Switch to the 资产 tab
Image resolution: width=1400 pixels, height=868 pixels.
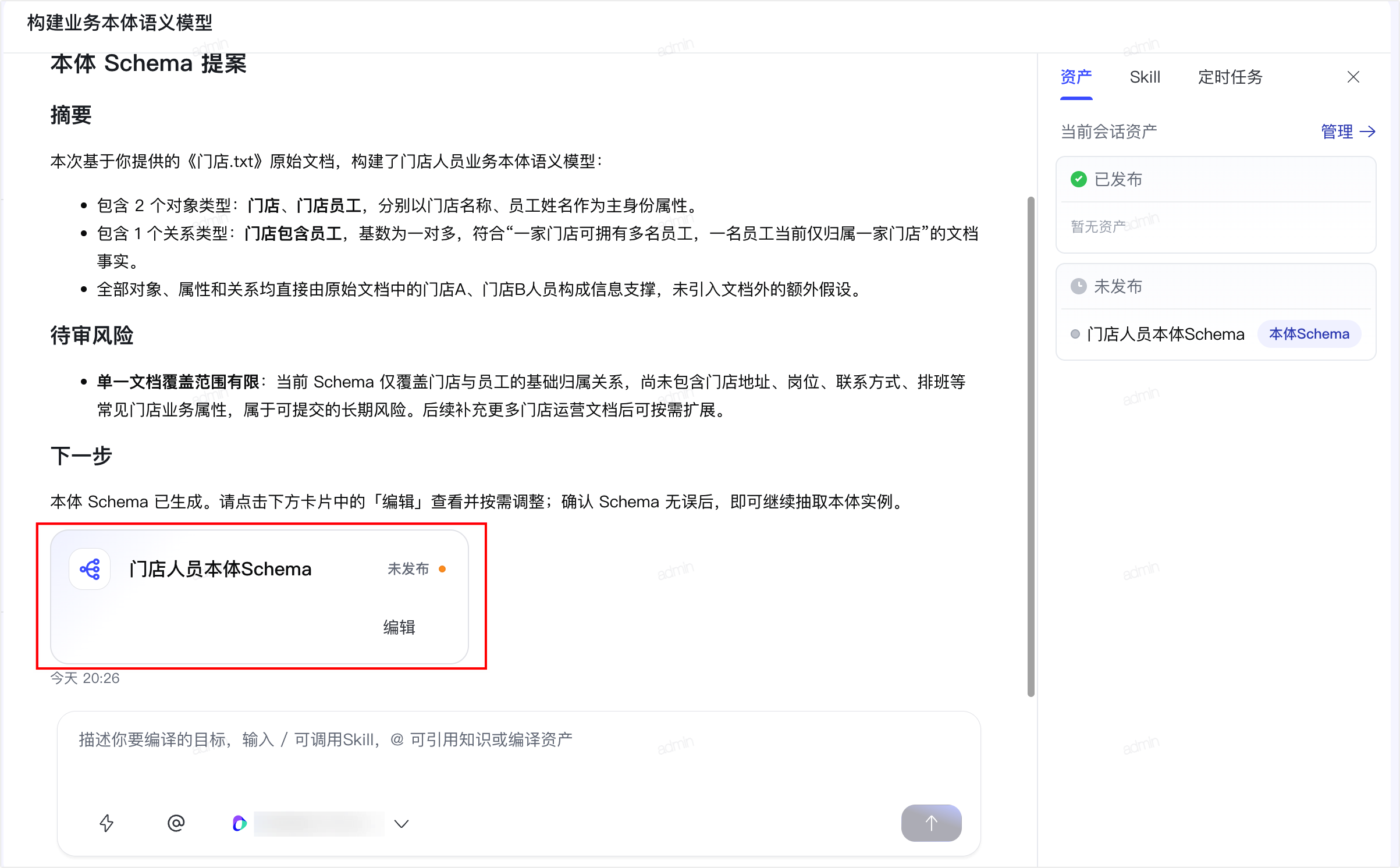(1076, 77)
